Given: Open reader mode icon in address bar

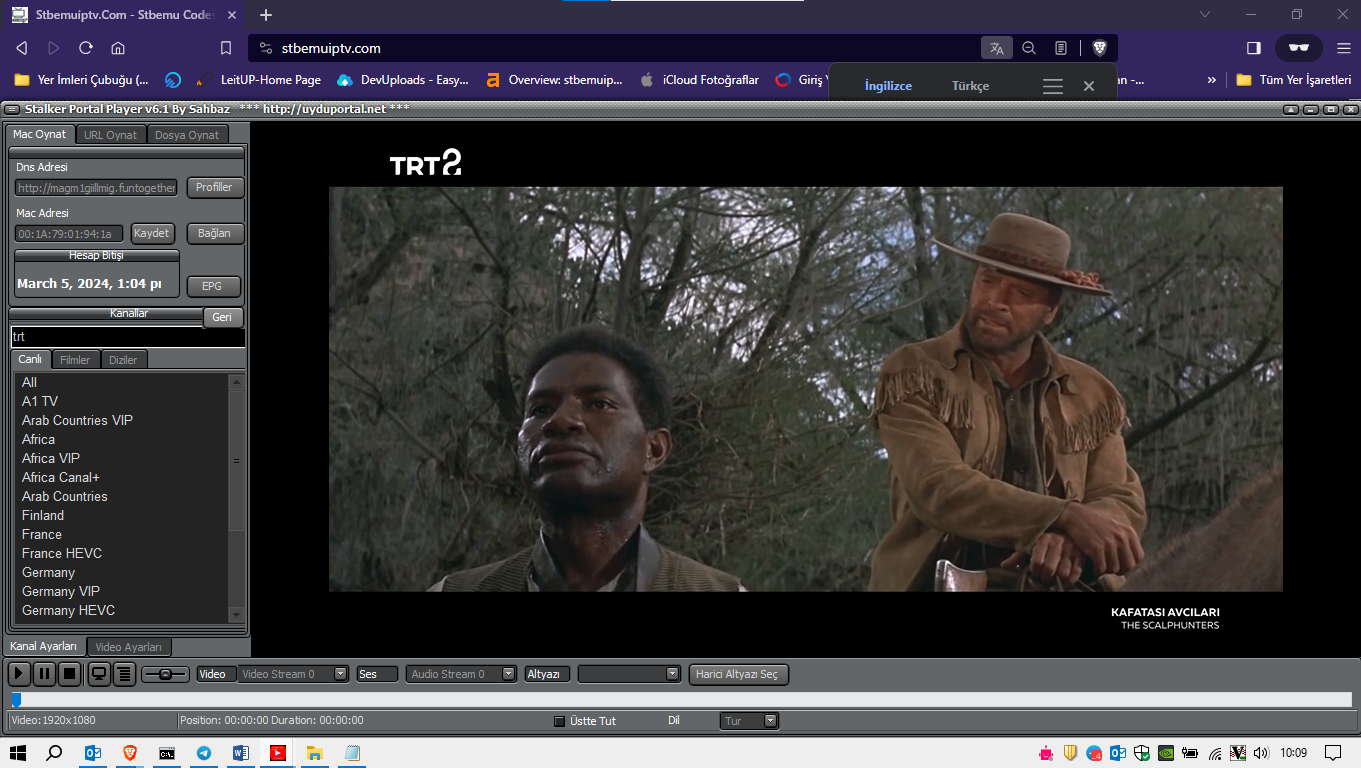Looking at the screenshot, I should (1061, 48).
